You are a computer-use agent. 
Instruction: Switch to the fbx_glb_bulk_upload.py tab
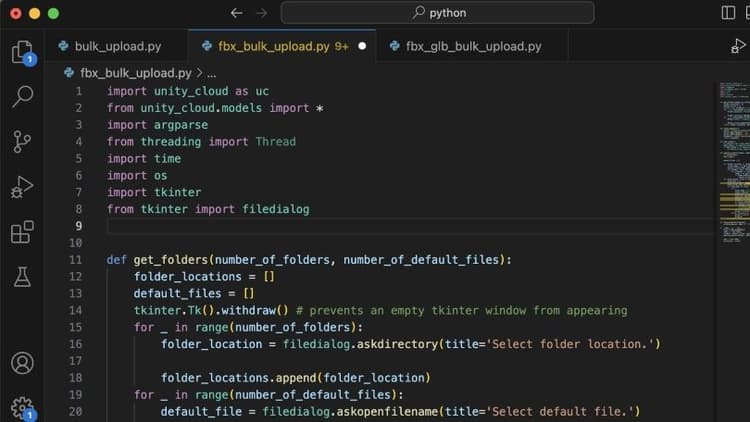point(473,46)
